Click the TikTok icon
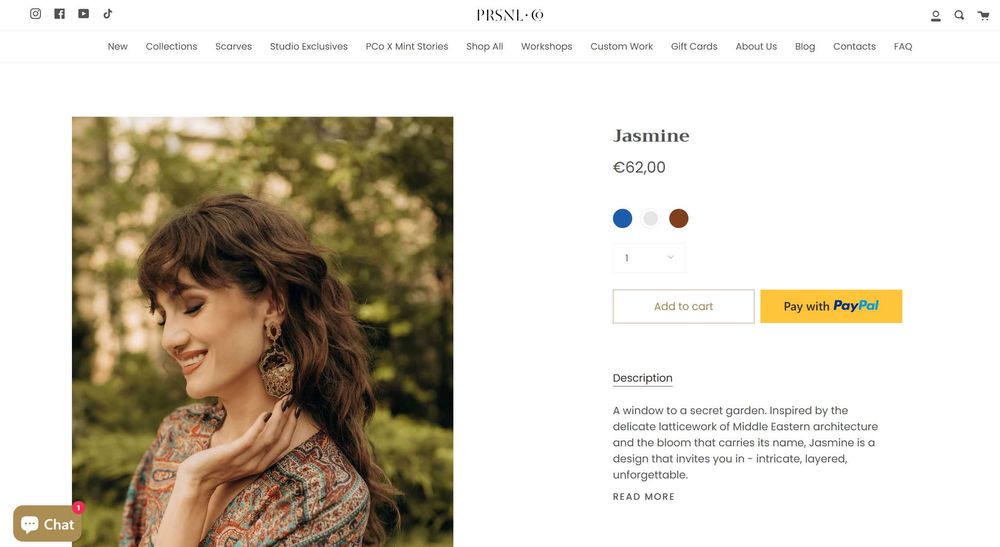The image size is (1000, 547). pos(108,14)
